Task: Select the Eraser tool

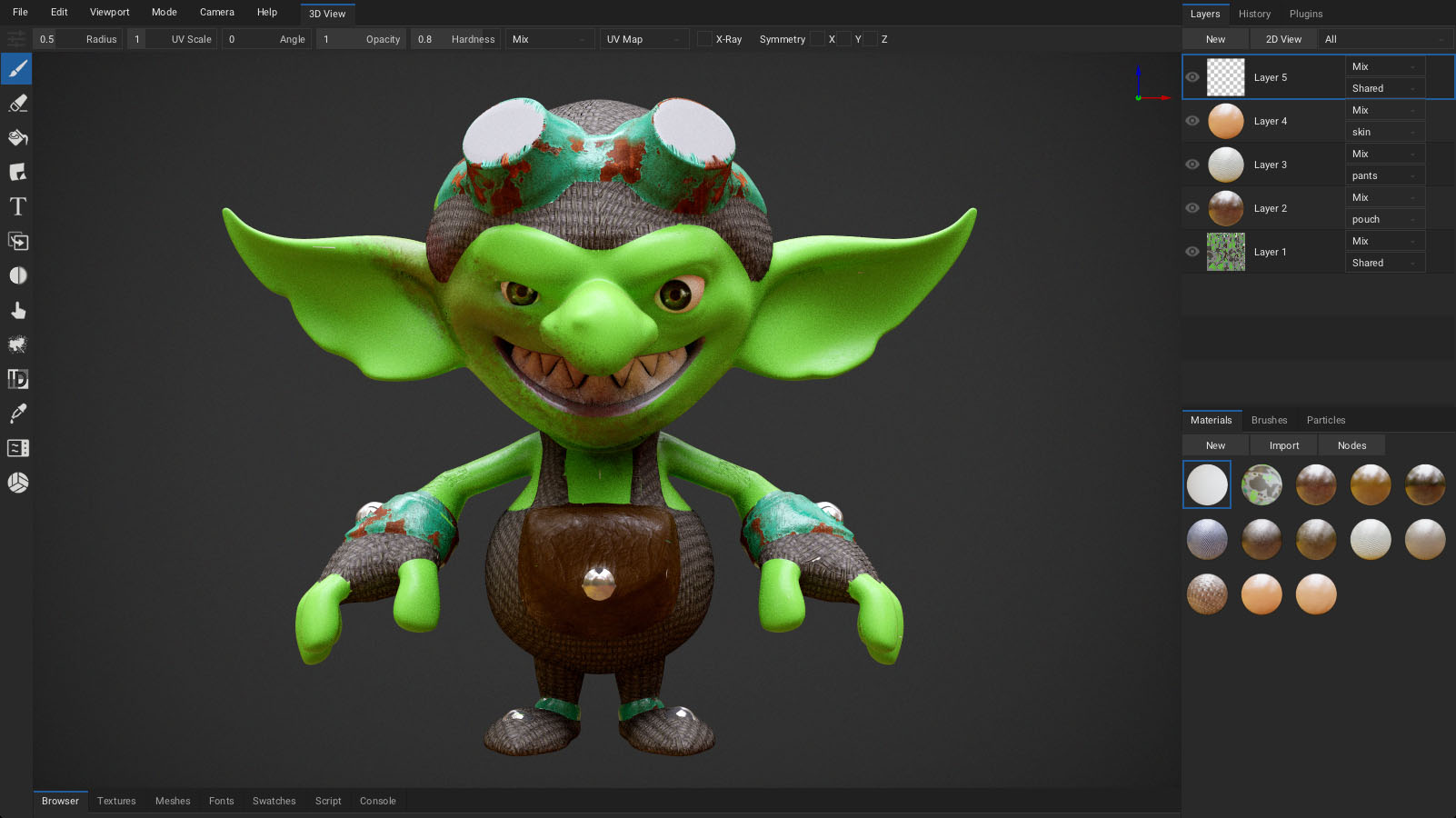Action: pyautogui.click(x=17, y=104)
